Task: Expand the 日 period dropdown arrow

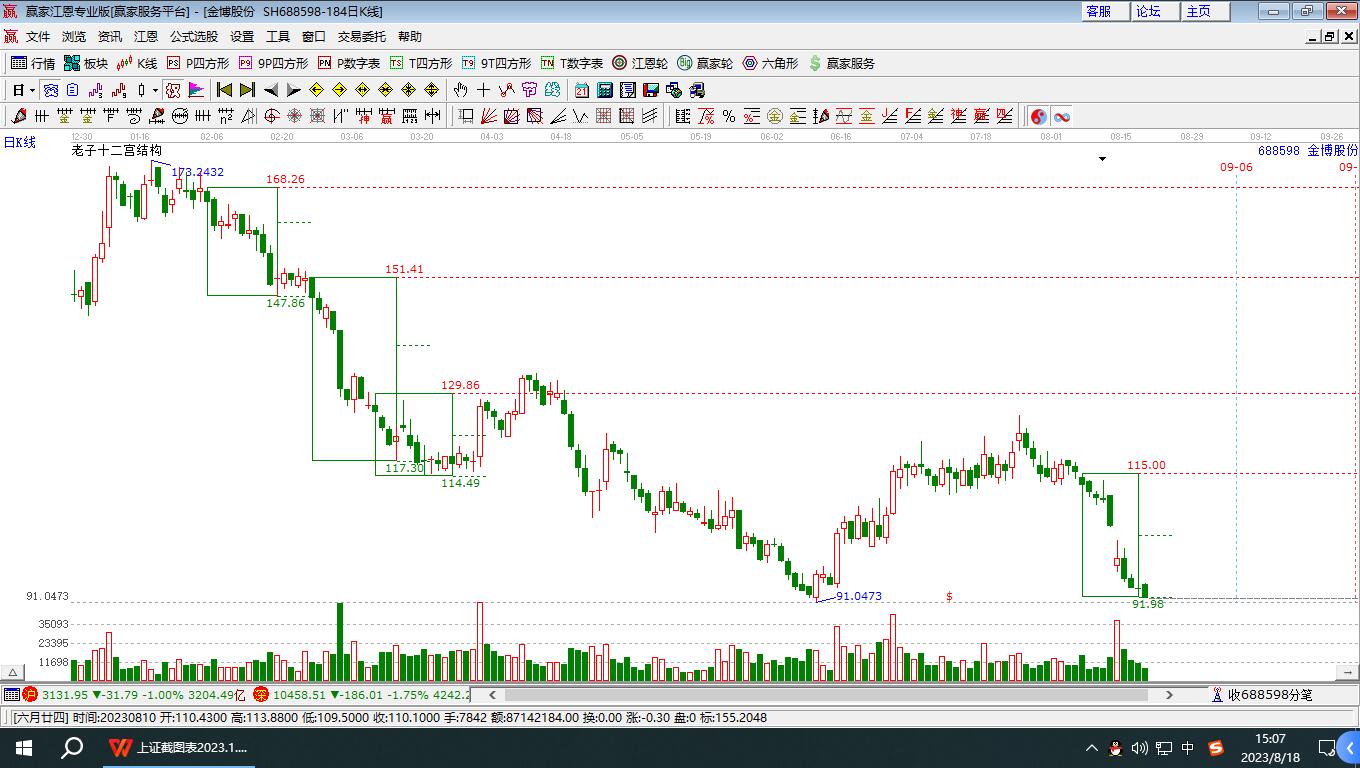Action: tap(32, 90)
